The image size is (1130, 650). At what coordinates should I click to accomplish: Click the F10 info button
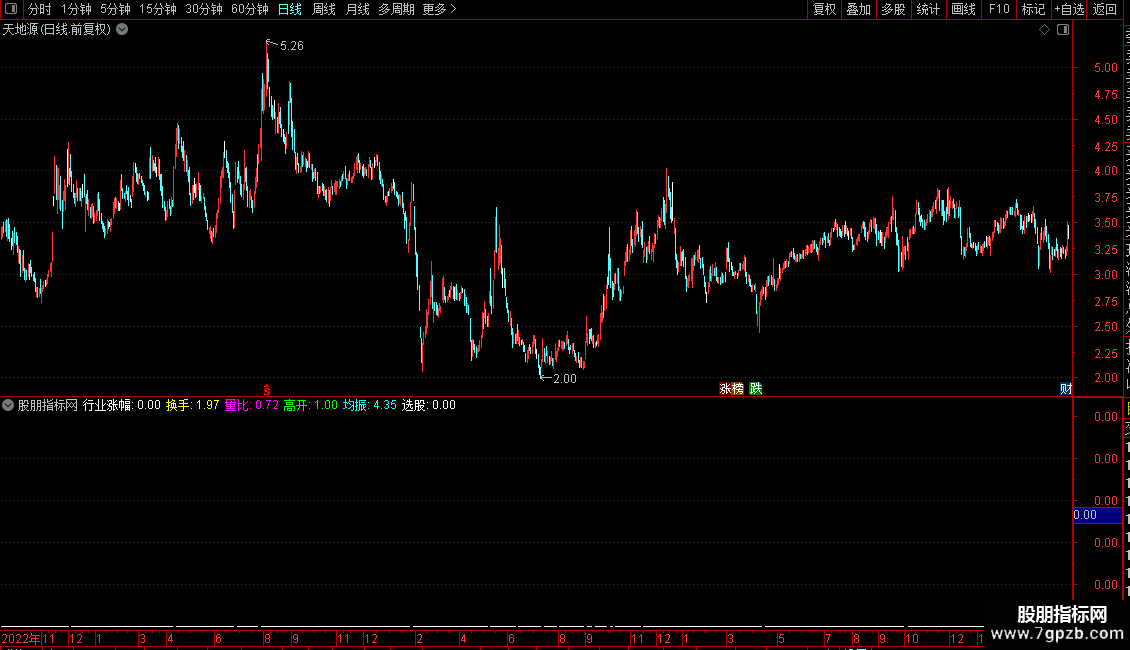tap(999, 9)
